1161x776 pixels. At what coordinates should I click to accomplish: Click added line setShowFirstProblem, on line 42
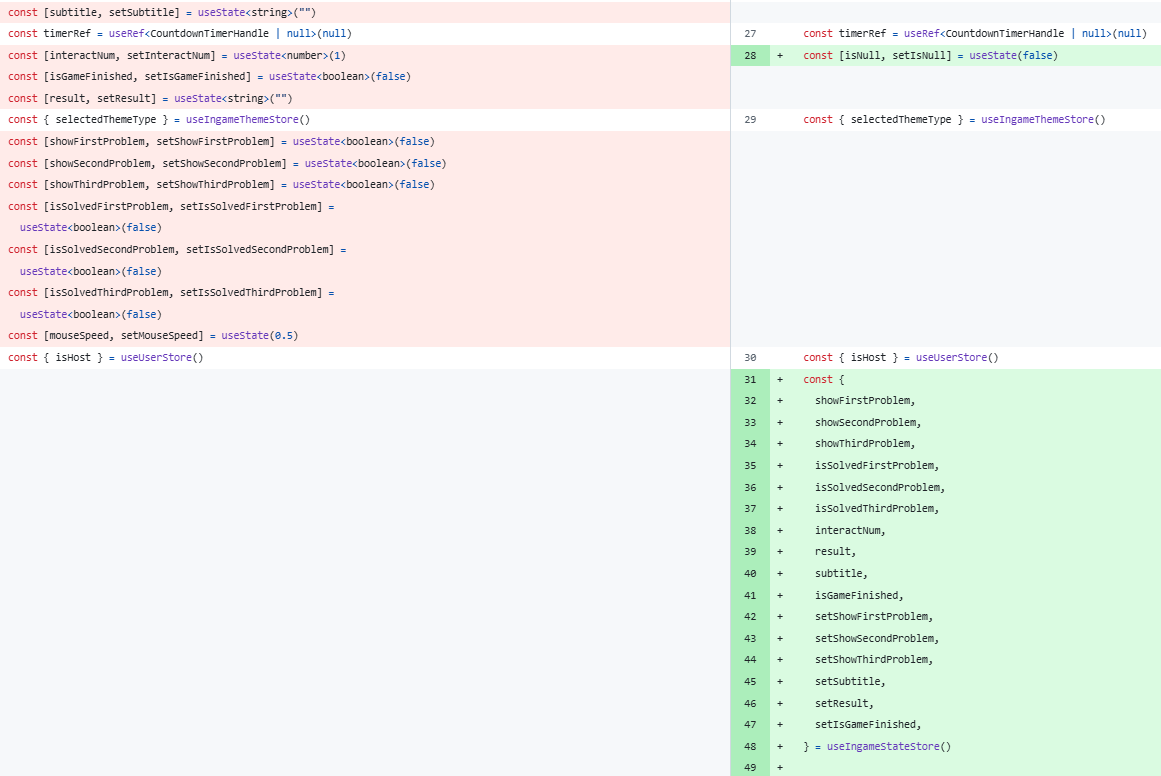click(x=874, y=617)
